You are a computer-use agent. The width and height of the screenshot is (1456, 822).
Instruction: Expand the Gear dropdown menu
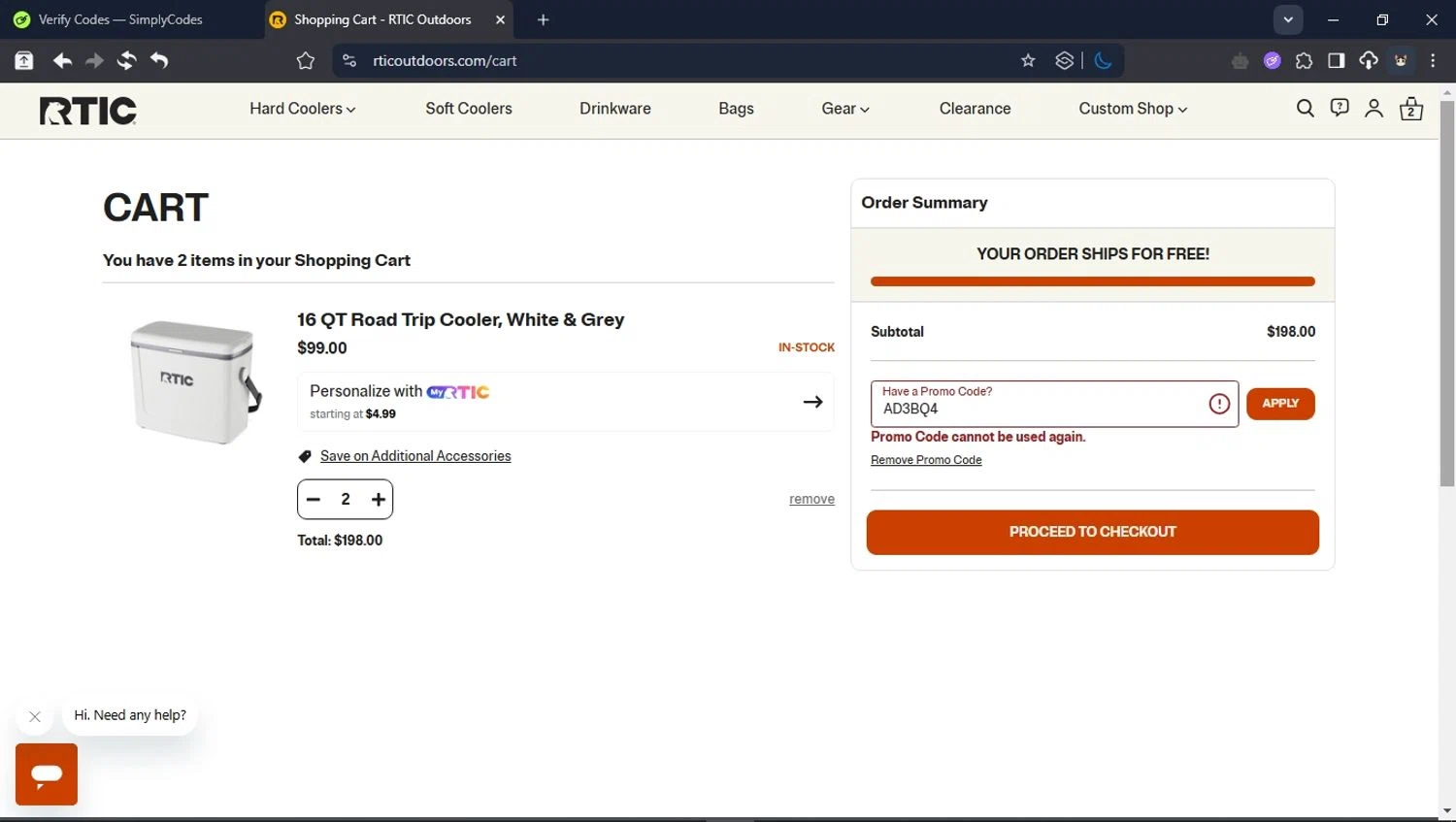[x=844, y=109]
